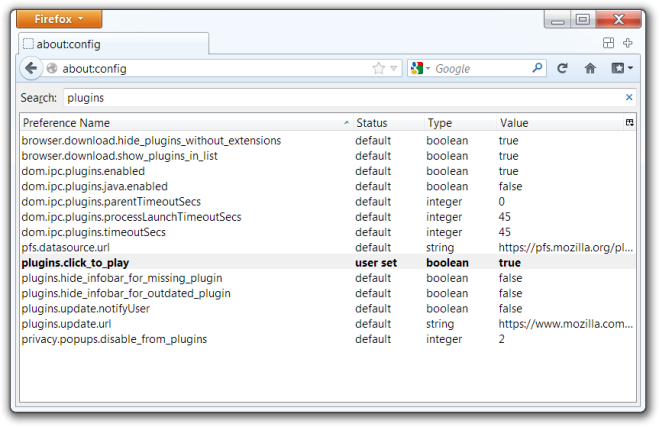The height and width of the screenshot is (427, 660).
Task: Minimize the Firefox window
Action: [x=558, y=19]
